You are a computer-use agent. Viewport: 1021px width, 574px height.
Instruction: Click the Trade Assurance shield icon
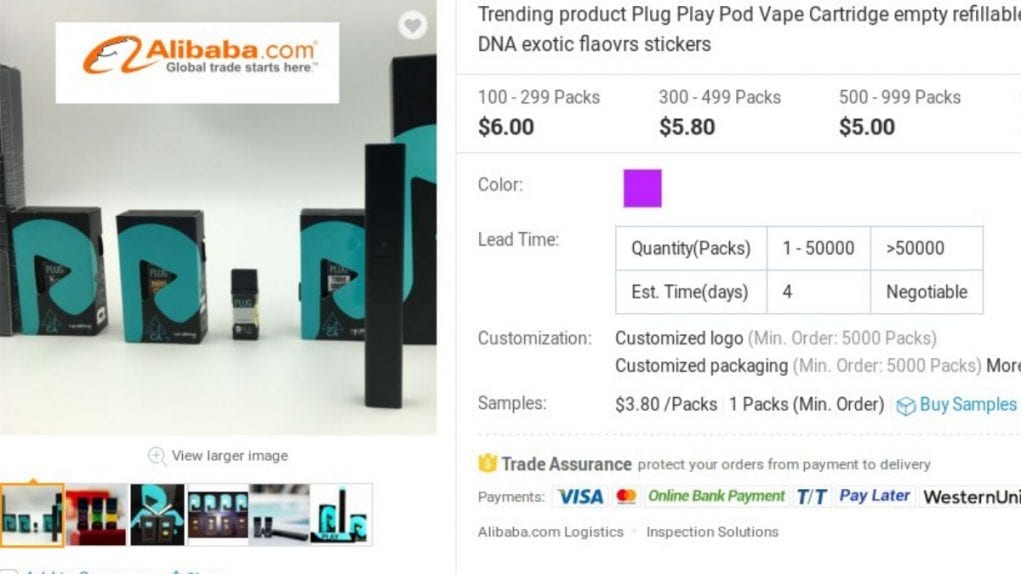point(488,464)
